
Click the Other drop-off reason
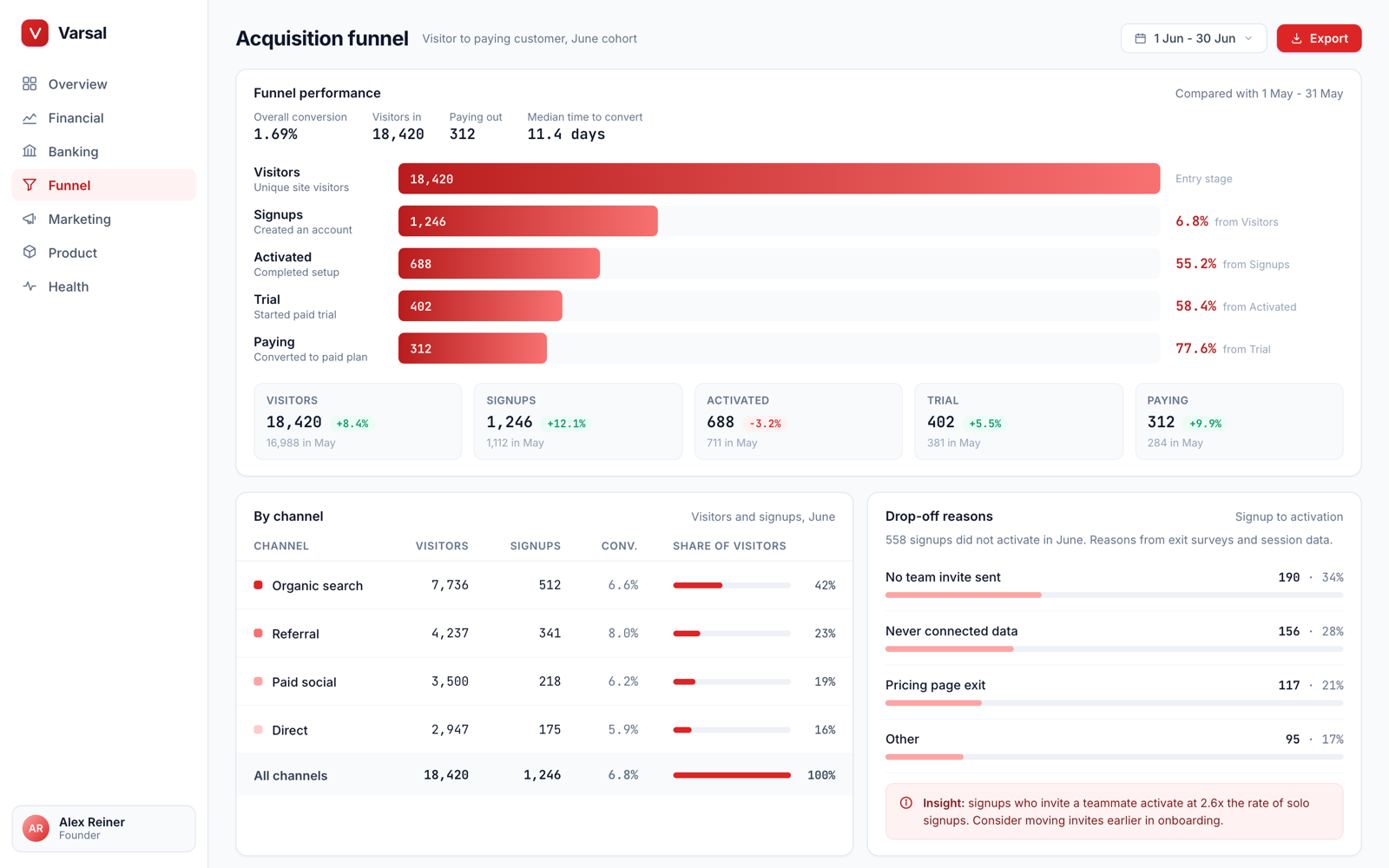pos(902,740)
